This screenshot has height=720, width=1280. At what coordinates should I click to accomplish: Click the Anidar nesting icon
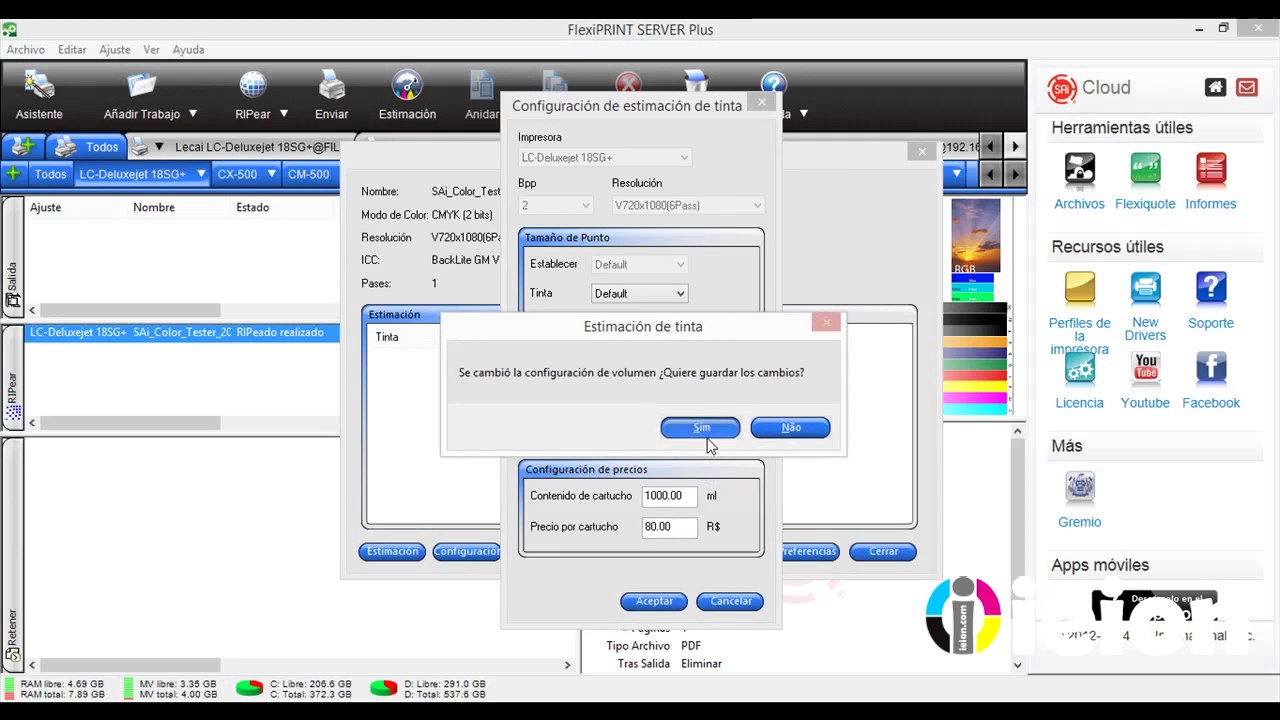(482, 85)
